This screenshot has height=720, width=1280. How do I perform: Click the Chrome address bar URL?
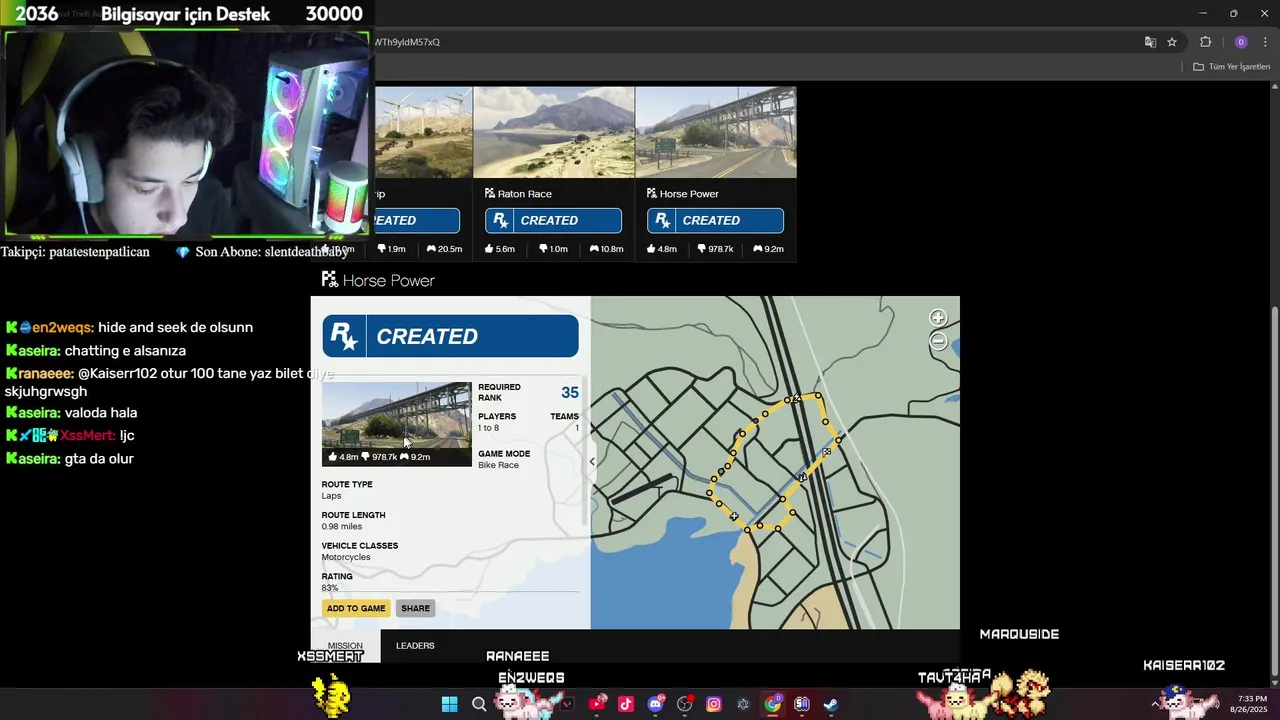coord(407,42)
